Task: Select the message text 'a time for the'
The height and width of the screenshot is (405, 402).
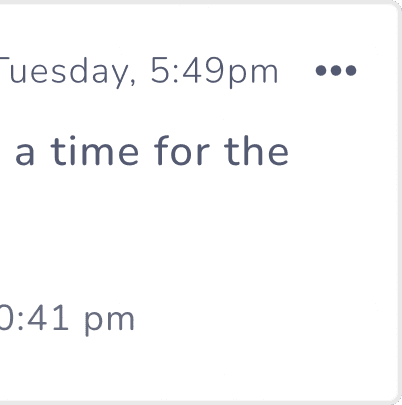Action: 152,151
